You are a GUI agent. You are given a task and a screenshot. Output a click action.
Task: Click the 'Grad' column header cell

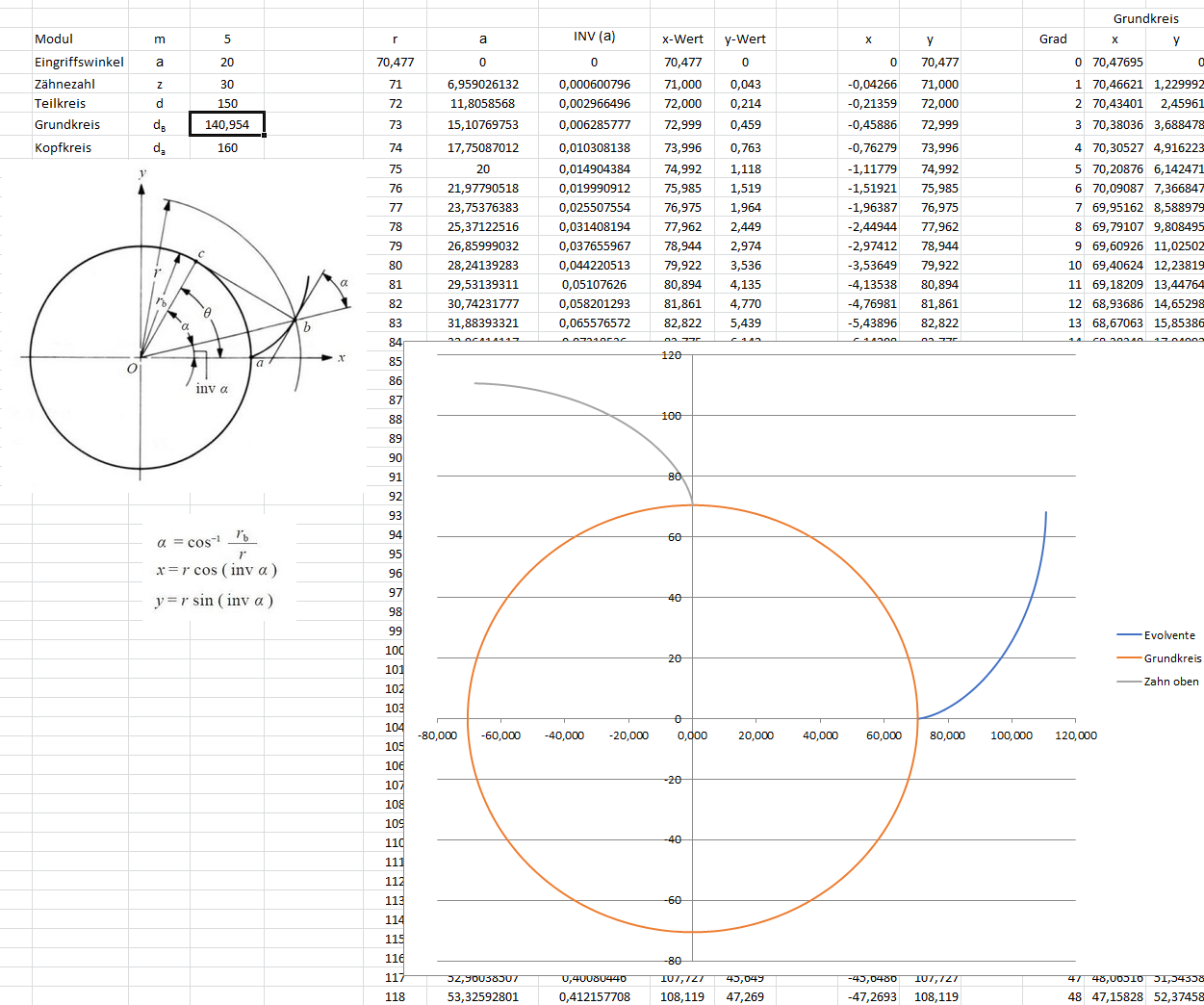click(x=1052, y=39)
